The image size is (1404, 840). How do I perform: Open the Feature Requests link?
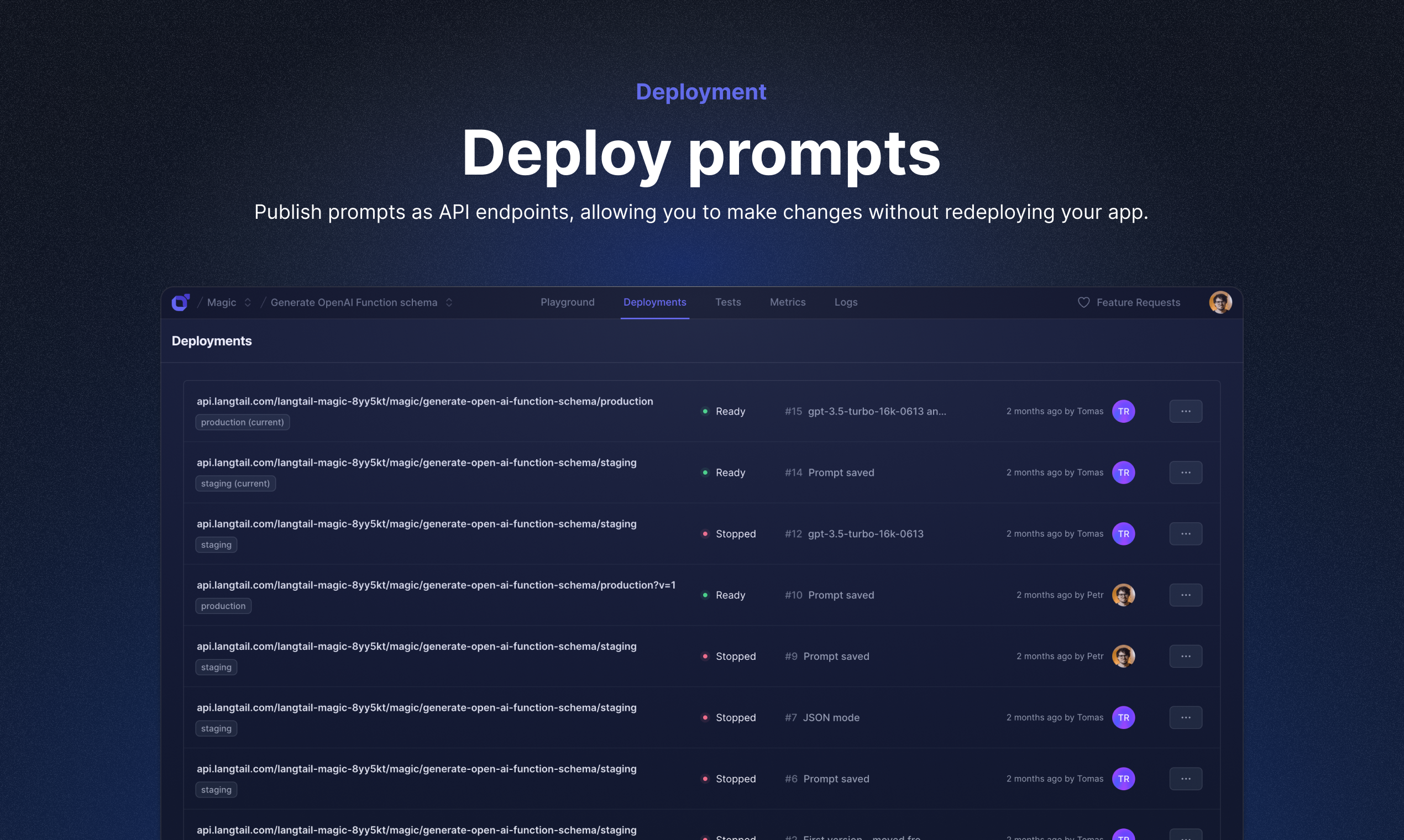tap(1138, 302)
